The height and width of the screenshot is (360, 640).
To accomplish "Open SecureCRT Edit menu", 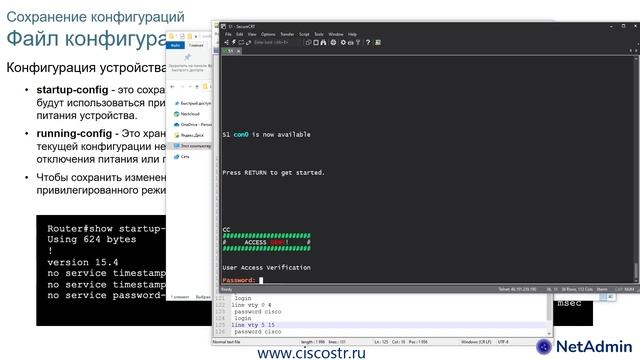I will [240, 34].
